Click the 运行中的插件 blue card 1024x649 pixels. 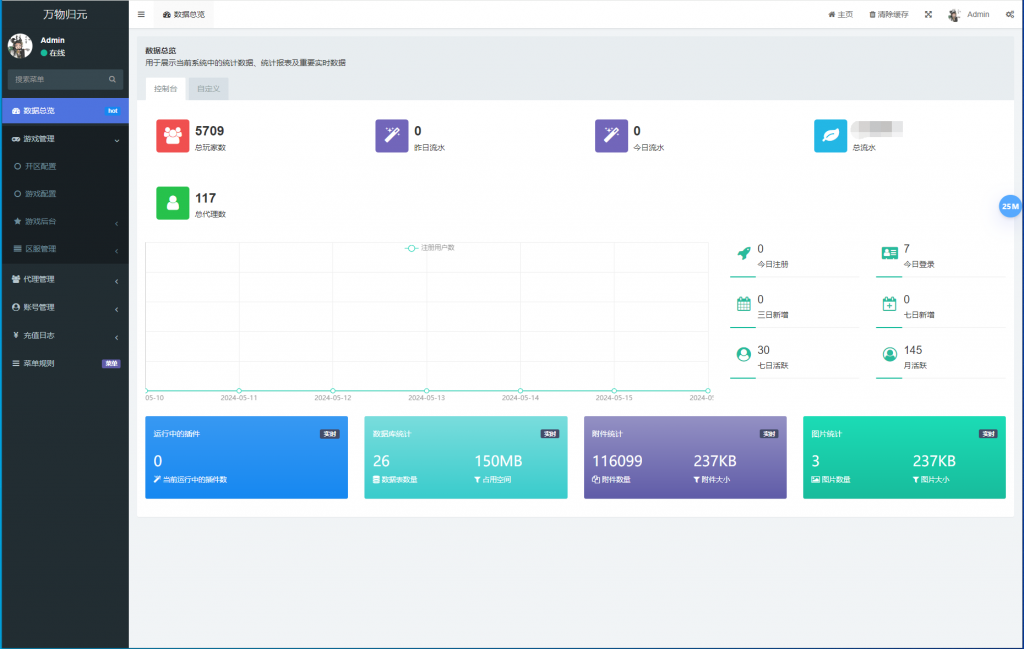[246, 458]
